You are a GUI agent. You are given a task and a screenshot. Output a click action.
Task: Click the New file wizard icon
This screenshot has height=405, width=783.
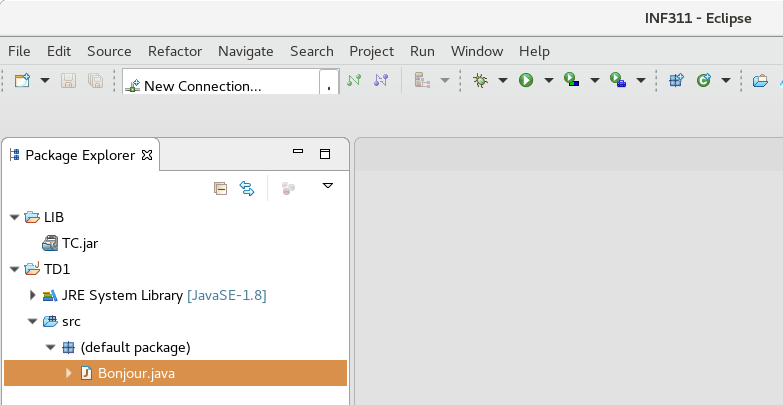pos(22,80)
